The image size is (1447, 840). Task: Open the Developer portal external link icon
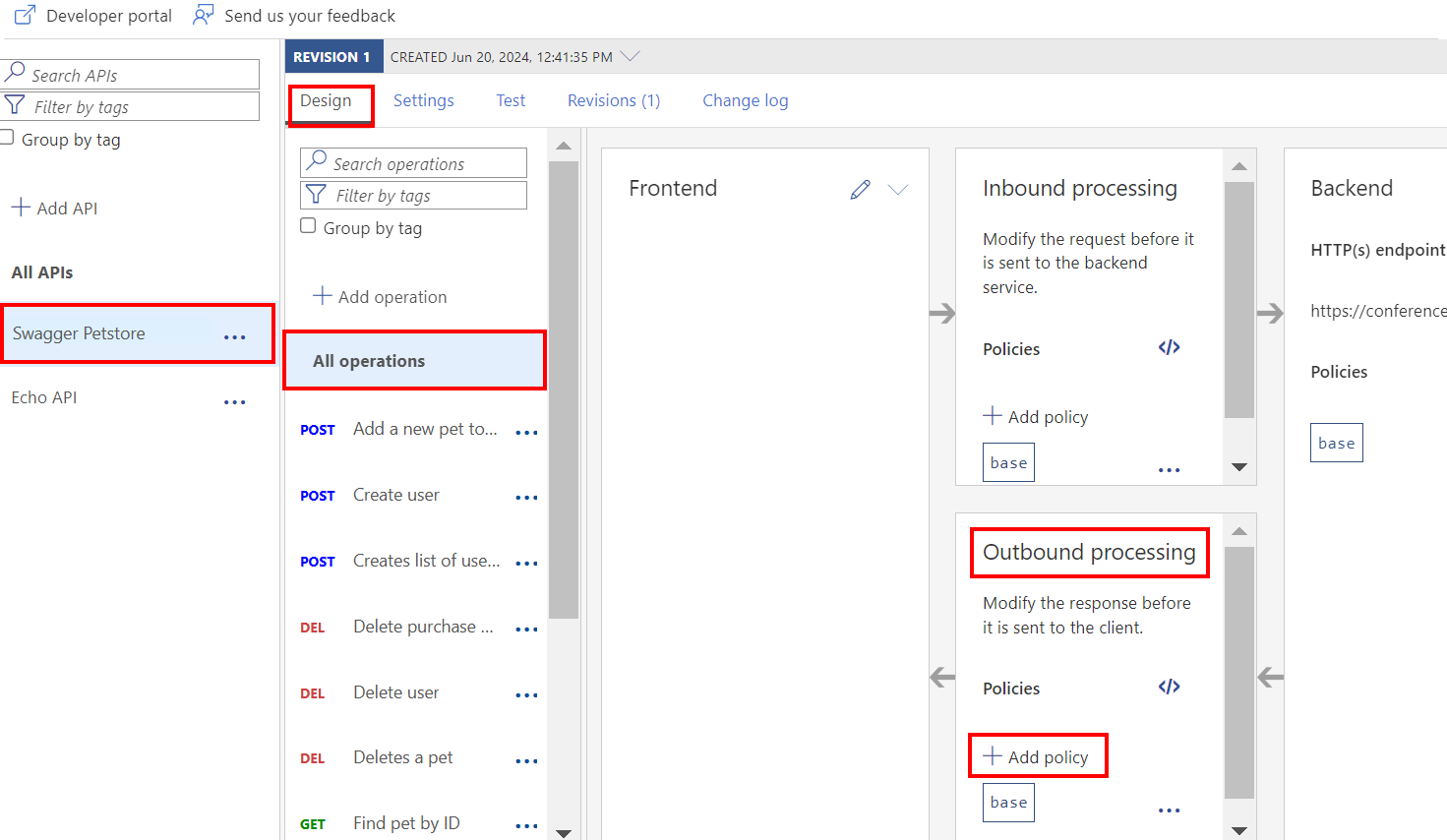coord(25,16)
